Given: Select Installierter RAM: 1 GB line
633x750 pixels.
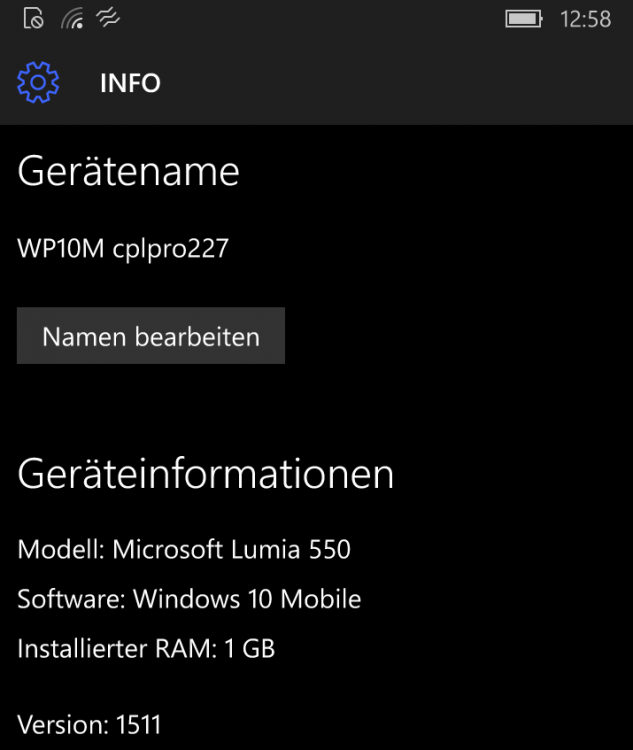Looking at the screenshot, I should click(x=146, y=649).
